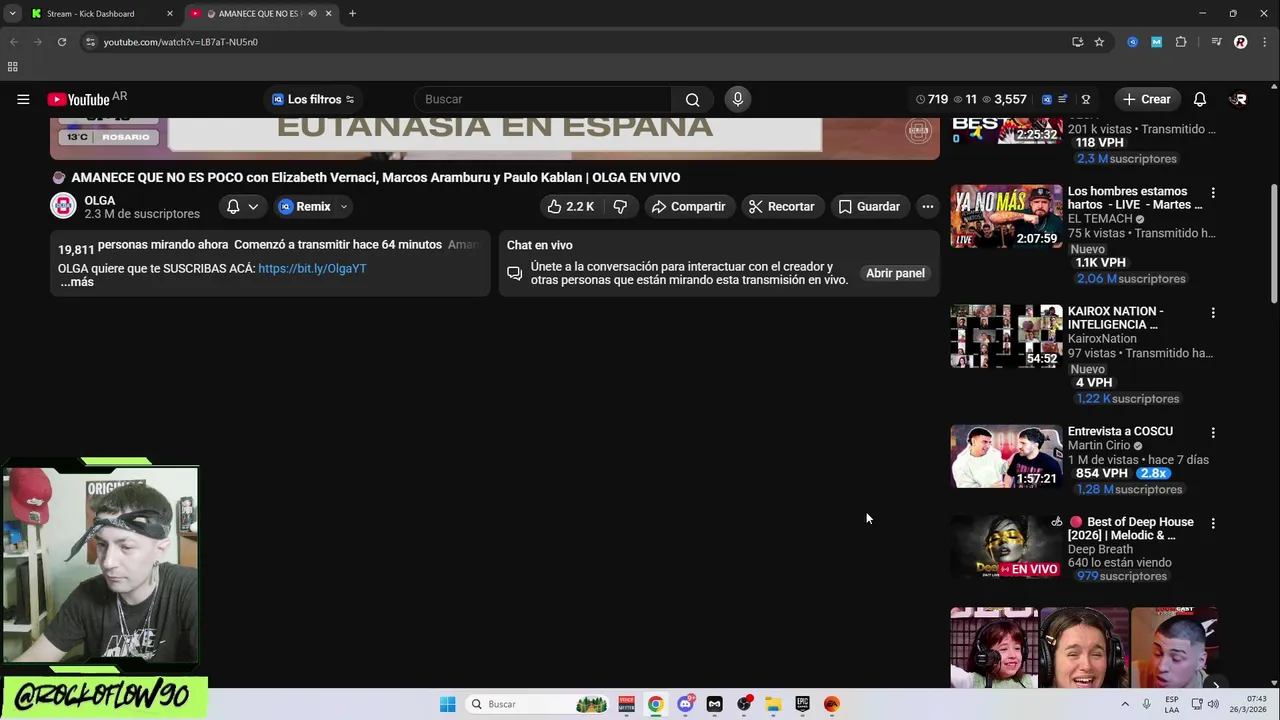Open Best of Deep House live thumbnail
Screen dimensions: 1280x720
[x=1006, y=548]
